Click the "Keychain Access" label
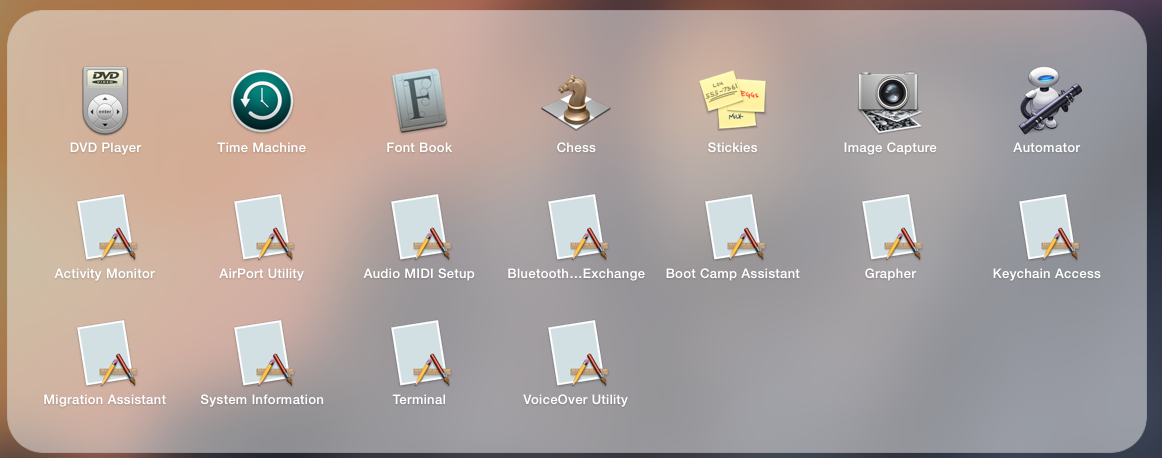 (x=1046, y=273)
